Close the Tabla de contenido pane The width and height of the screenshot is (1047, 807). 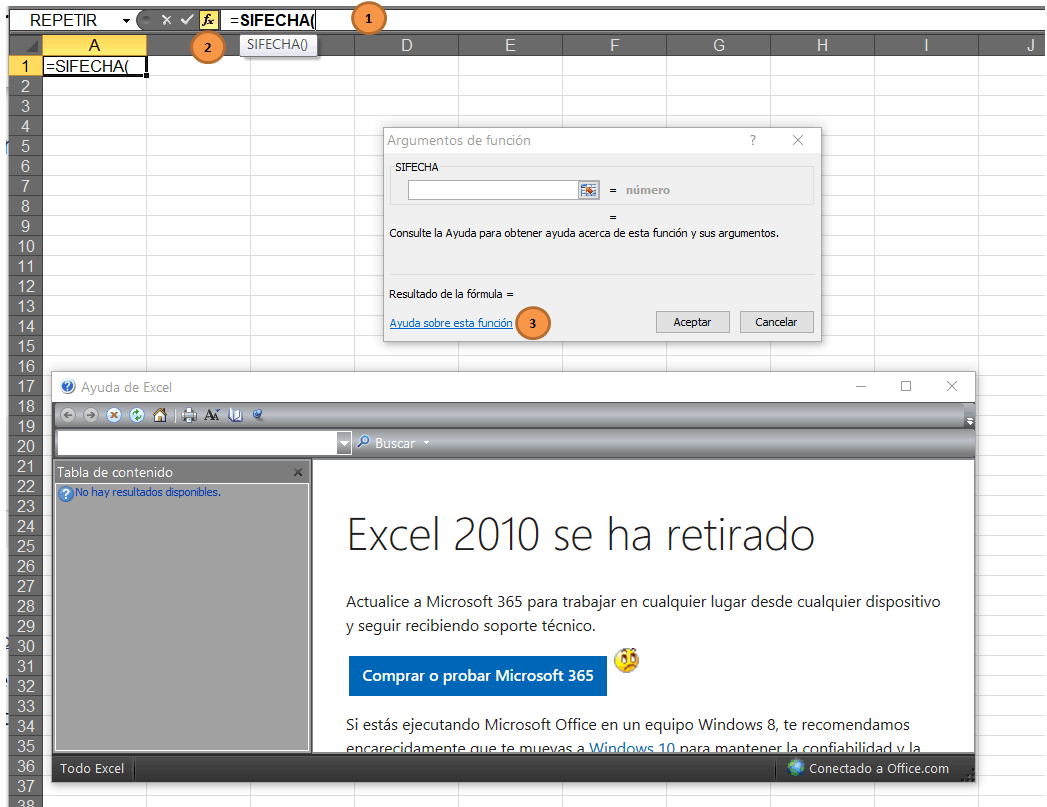click(298, 473)
